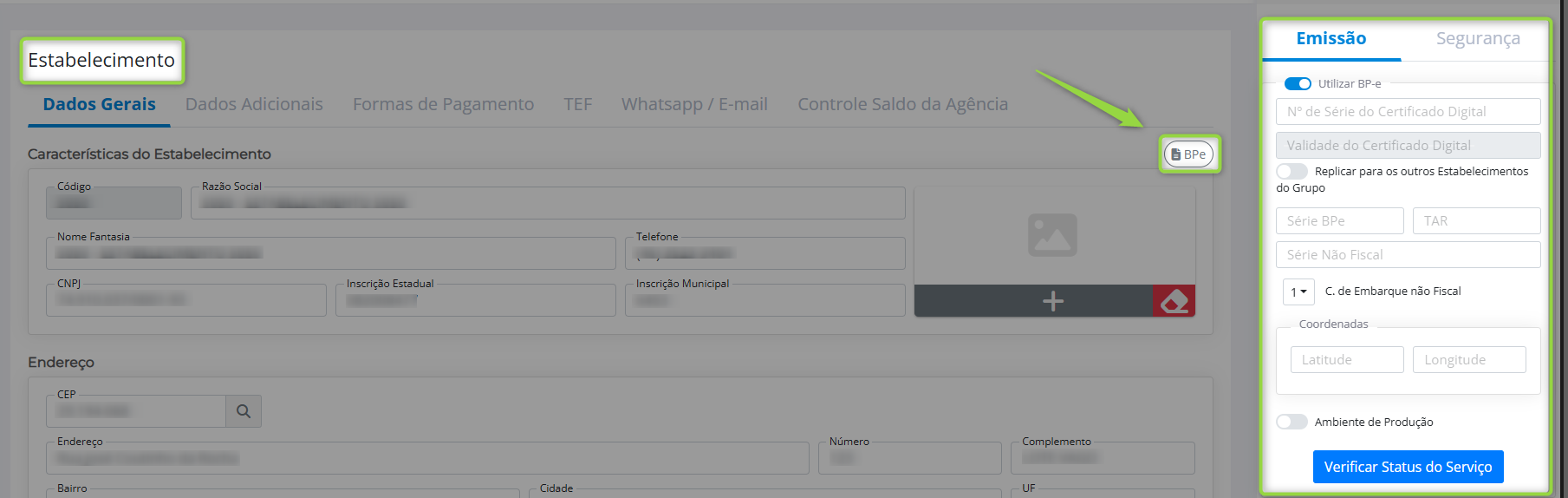
Task: Click the Número field
Action: click(909, 458)
